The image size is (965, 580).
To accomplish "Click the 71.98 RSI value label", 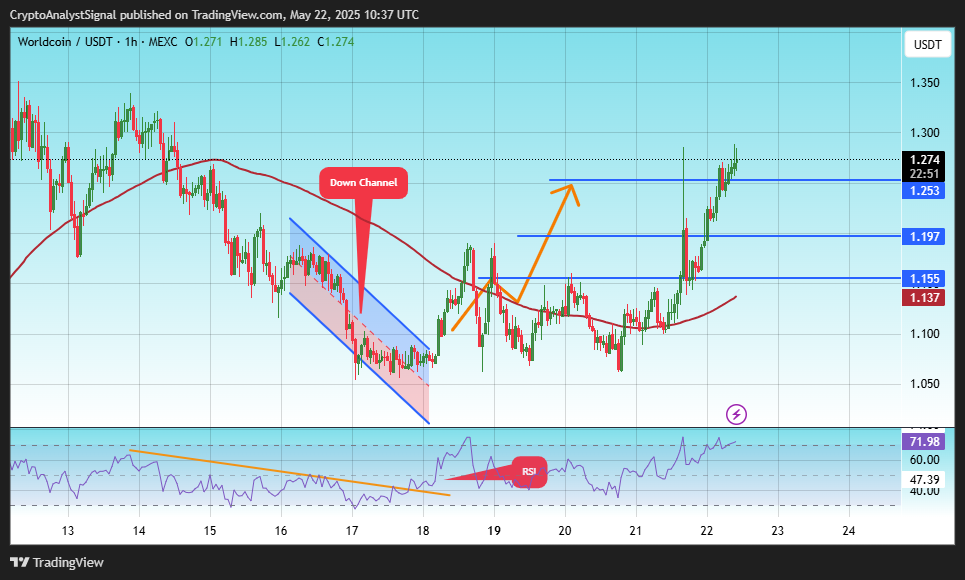I will click(x=923, y=441).
